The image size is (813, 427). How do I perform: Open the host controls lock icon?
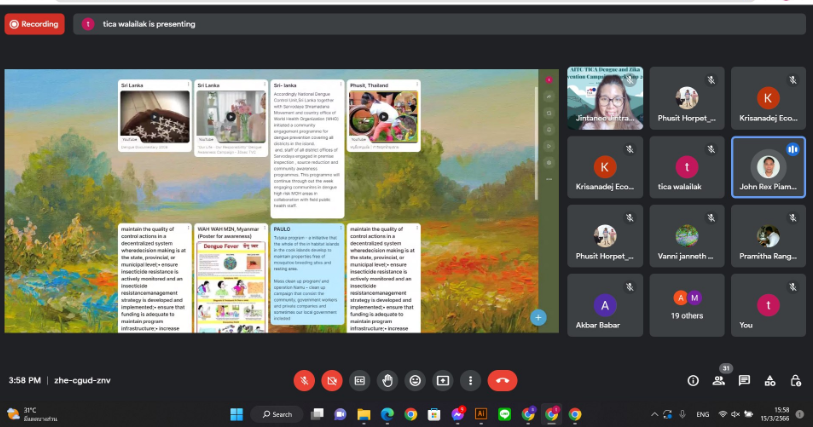[x=796, y=380]
